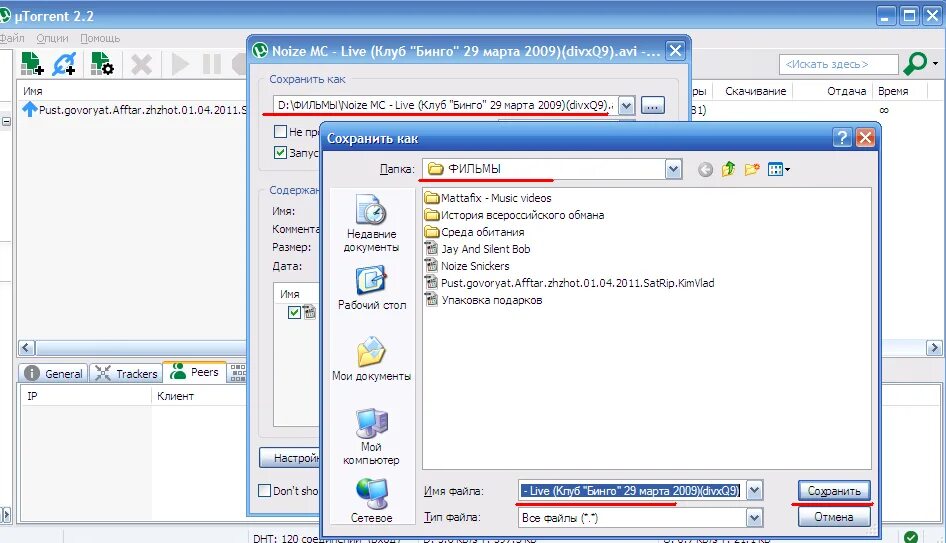Click the left arrow of torrent list scrollbar
The width and height of the screenshot is (946, 543).
(27, 348)
